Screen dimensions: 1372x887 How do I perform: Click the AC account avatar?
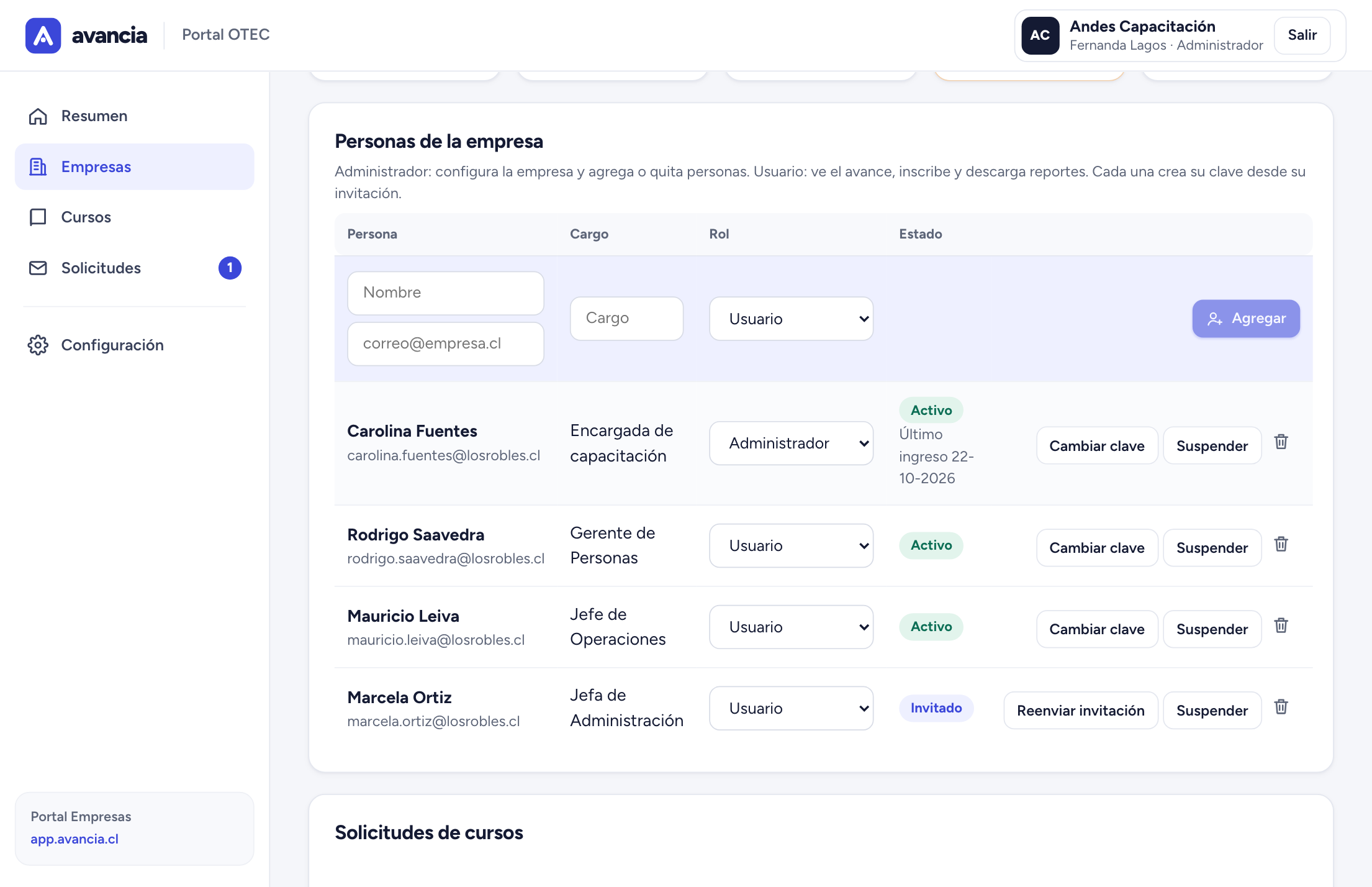pyautogui.click(x=1040, y=35)
